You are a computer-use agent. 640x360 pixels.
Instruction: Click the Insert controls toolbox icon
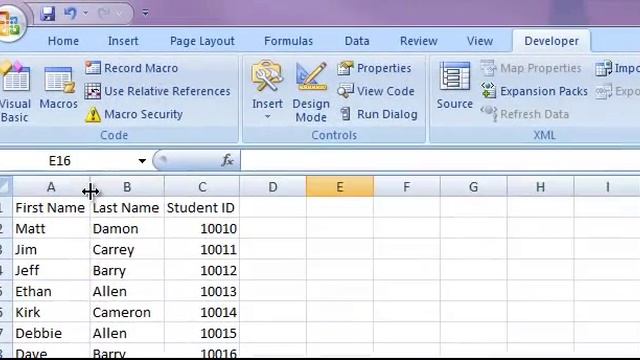pyautogui.click(x=267, y=77)
